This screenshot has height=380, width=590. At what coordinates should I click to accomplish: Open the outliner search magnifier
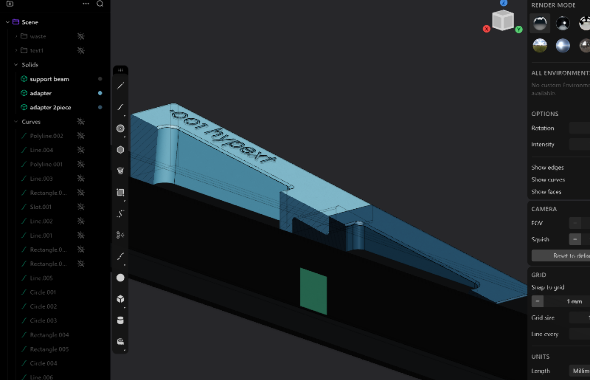(100, 4)
